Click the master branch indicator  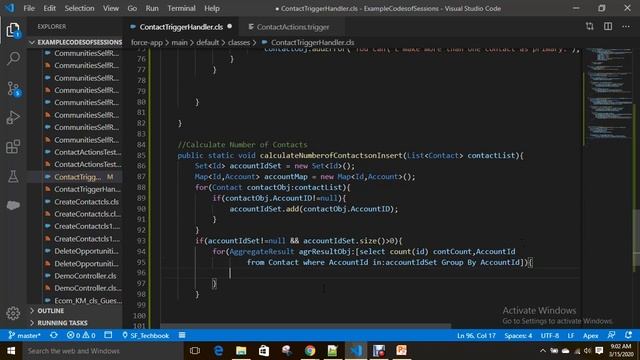coord(24,336)
